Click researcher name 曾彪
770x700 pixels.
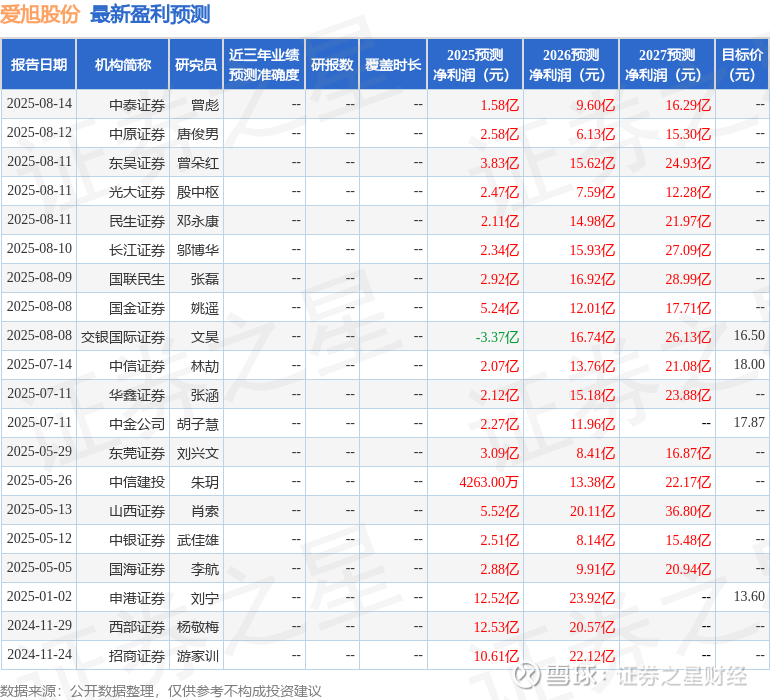click(205, 105)
